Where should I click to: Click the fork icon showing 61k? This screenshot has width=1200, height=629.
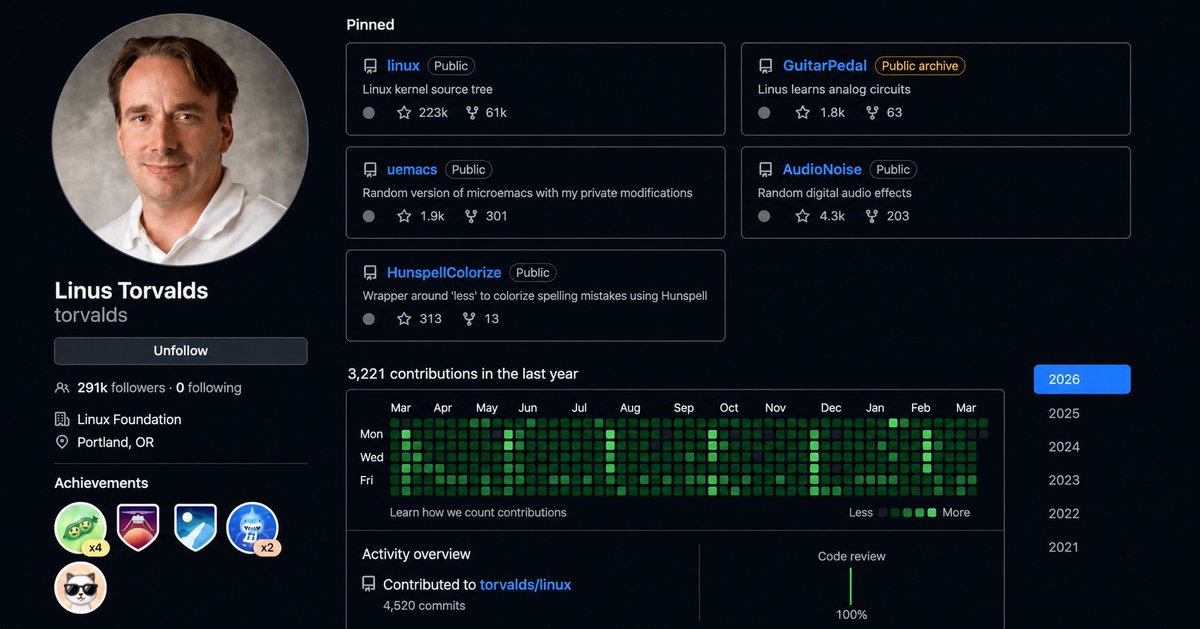click(x=472, y=113)
